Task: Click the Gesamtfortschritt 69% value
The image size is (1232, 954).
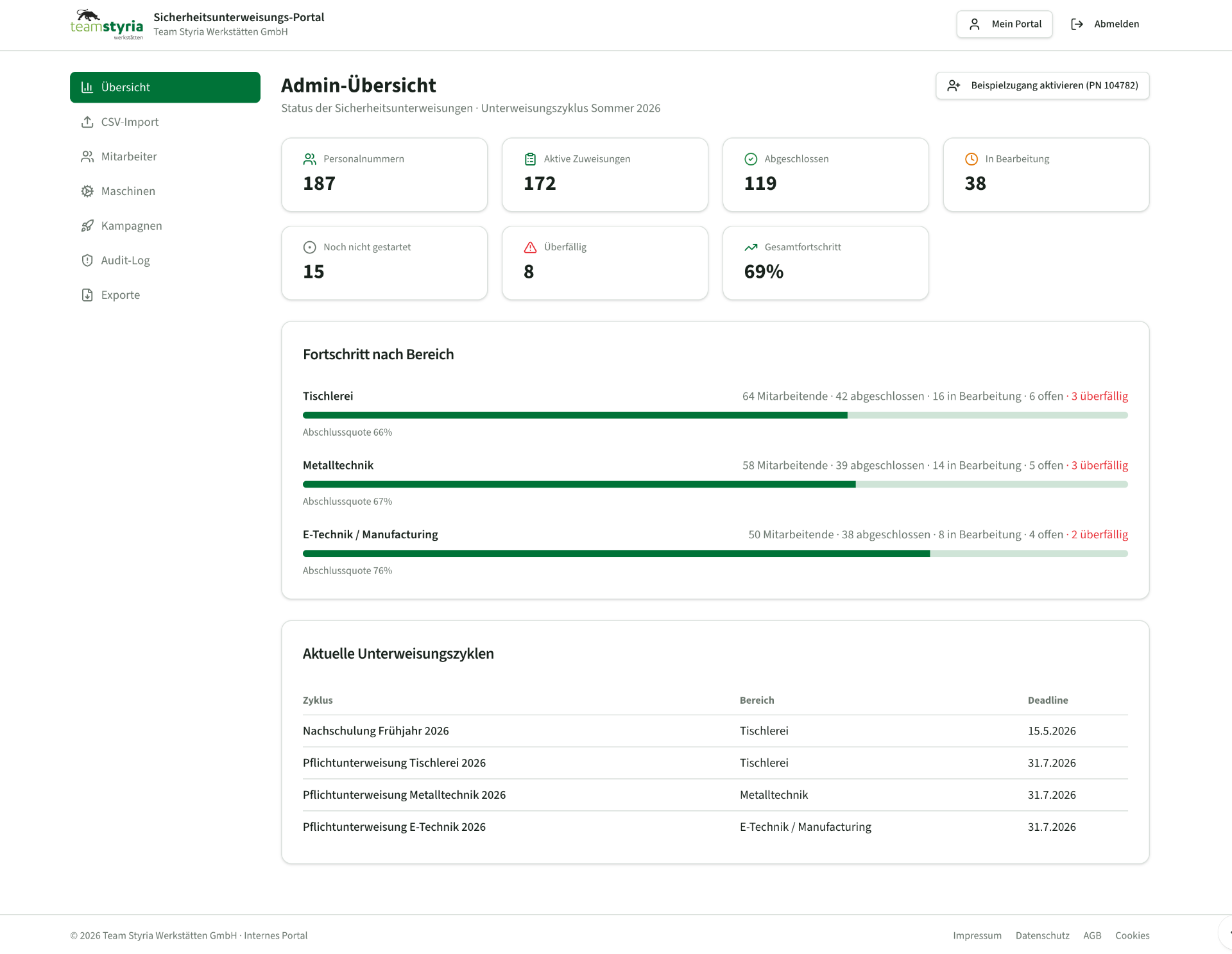Action: pyautogui.click(x=764, y=272)
